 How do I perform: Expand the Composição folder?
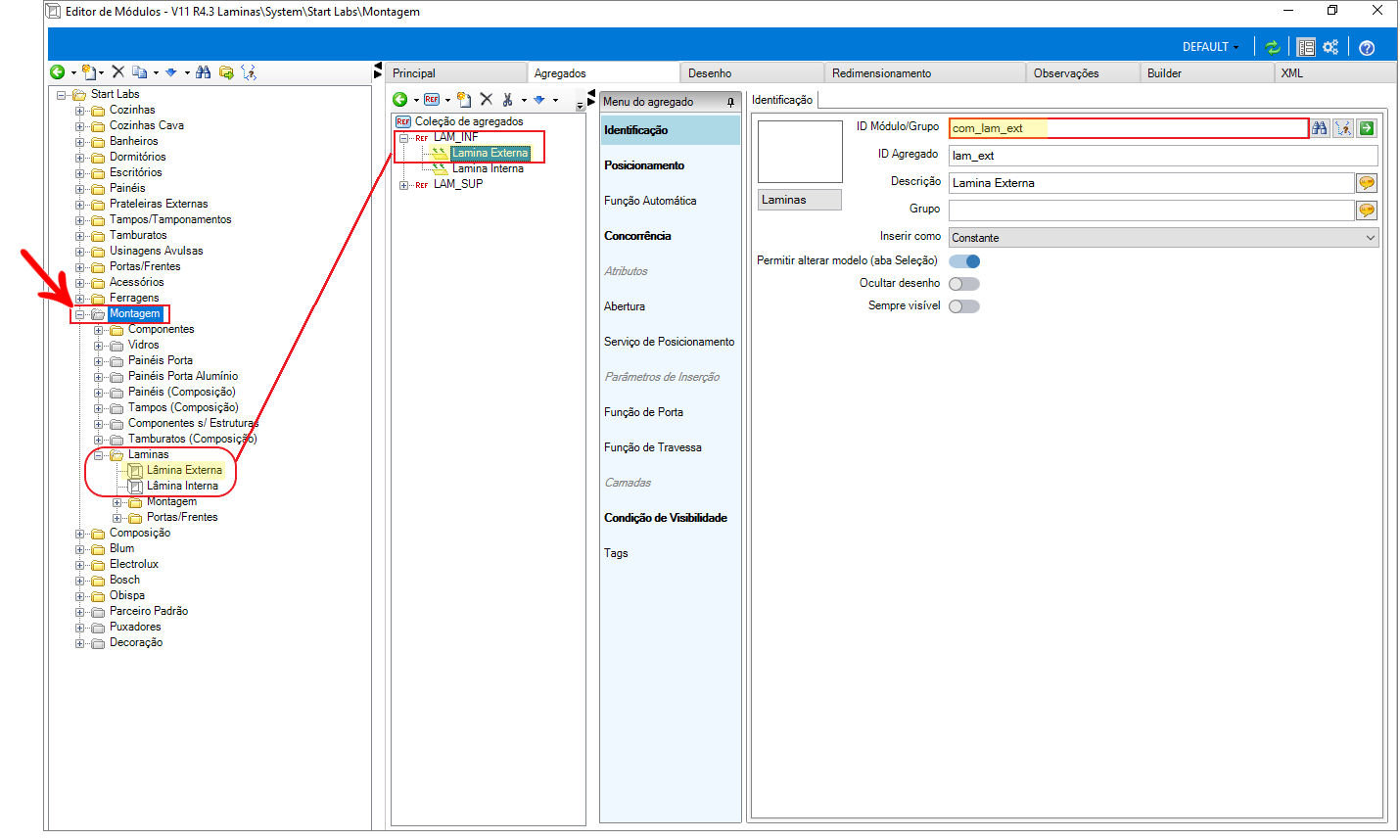click(79, 534)
